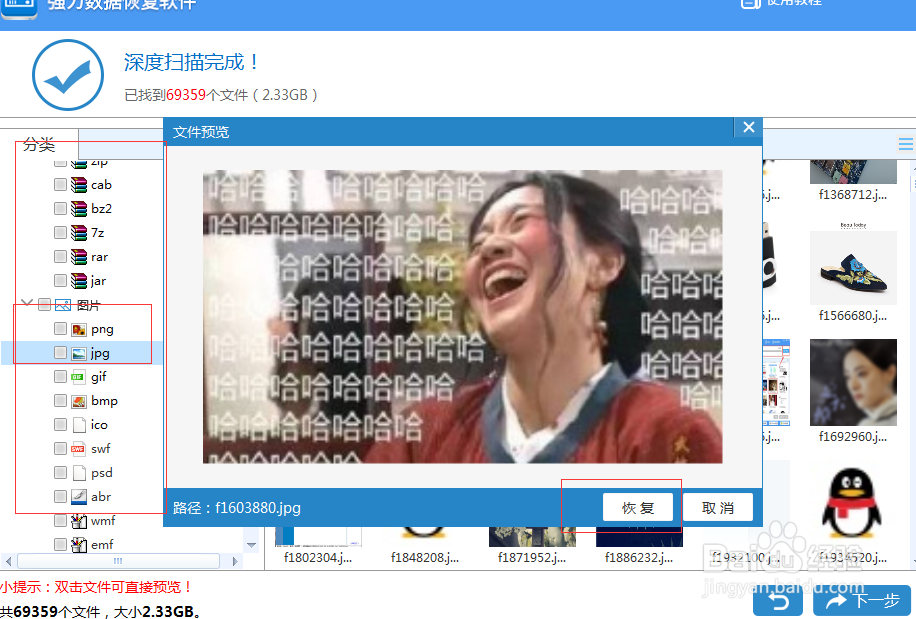The height and width of the screenshot is (619, 916).
Task: Click the horizontal scrollbar left arrow
Action: pyautogui.click(x=8, y=562)
